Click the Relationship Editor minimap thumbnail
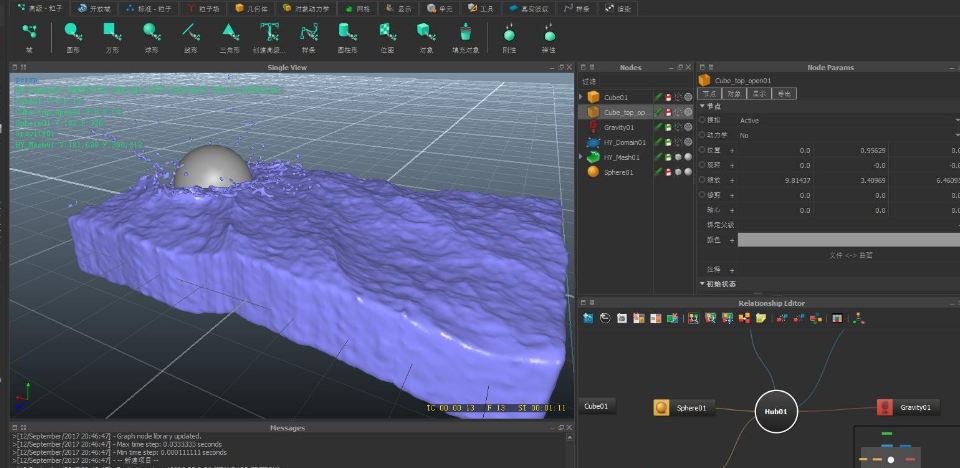Image resolution: width=960 pixels, height=468 pixels. click(x=907, y=447)
